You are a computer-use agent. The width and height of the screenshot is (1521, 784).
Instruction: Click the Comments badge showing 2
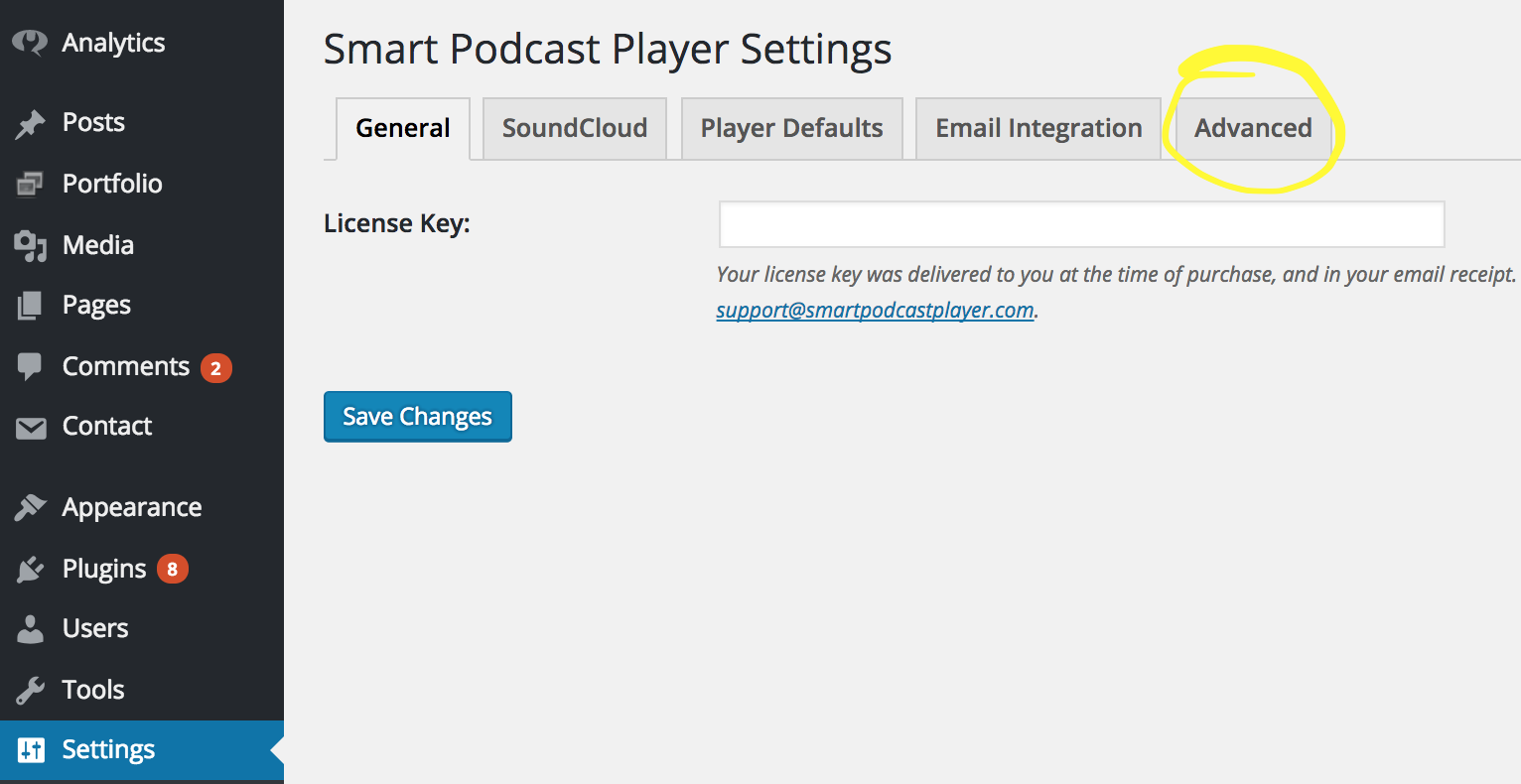[x=215, y=368]
